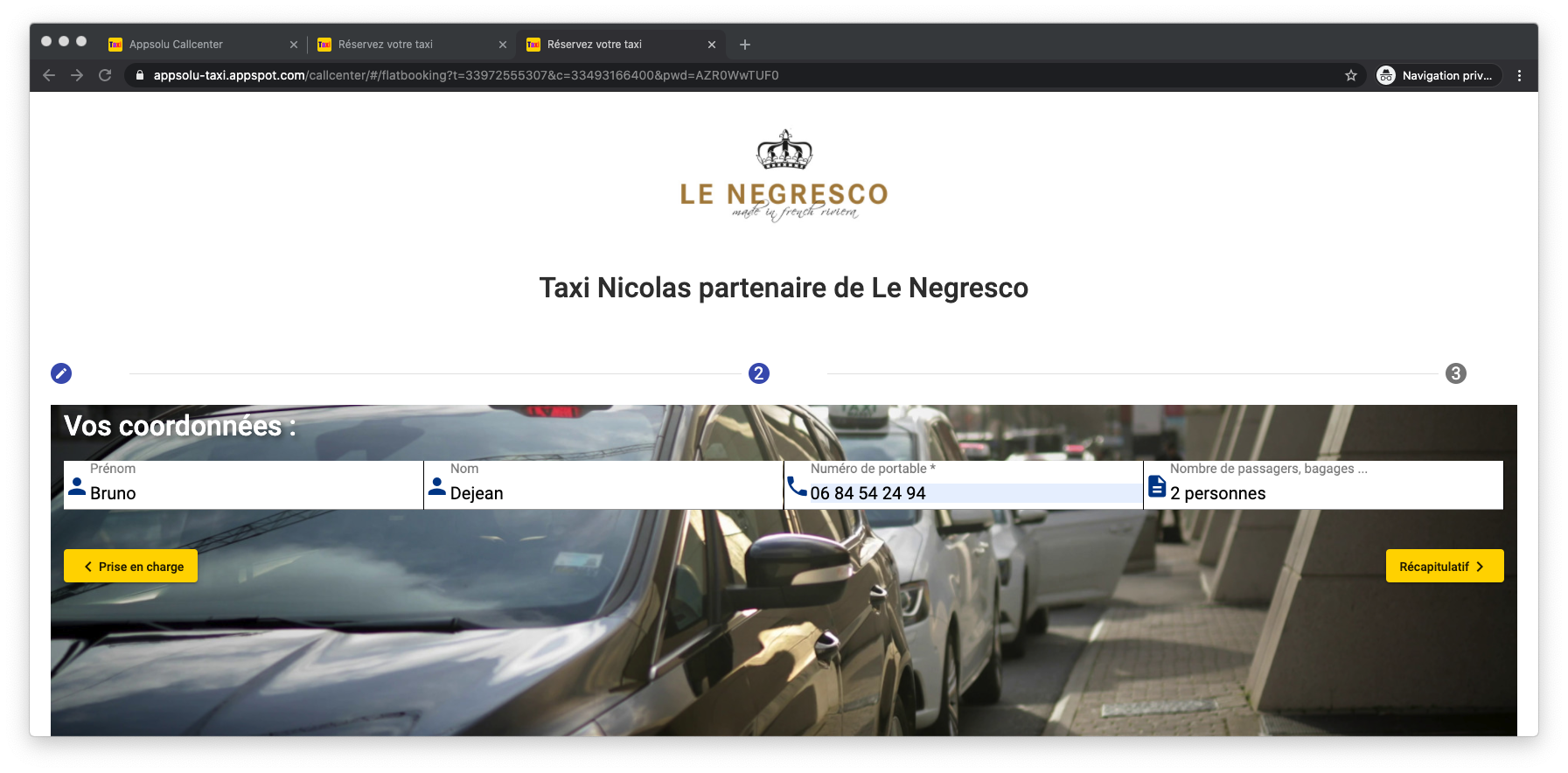1568x773 pixels.
Task: Switch to the Appsolu Callcenter tab
Action: pyautogui.click(x=203, y=45)
